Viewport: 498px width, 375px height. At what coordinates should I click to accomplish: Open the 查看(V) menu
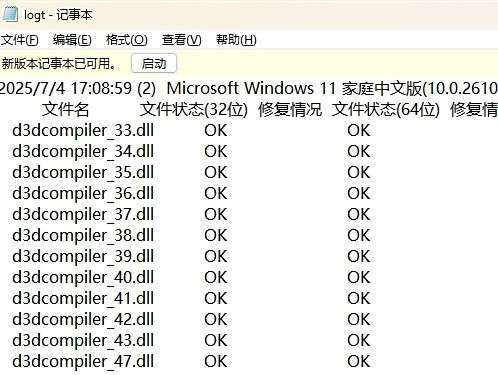(x=182, y=40)
